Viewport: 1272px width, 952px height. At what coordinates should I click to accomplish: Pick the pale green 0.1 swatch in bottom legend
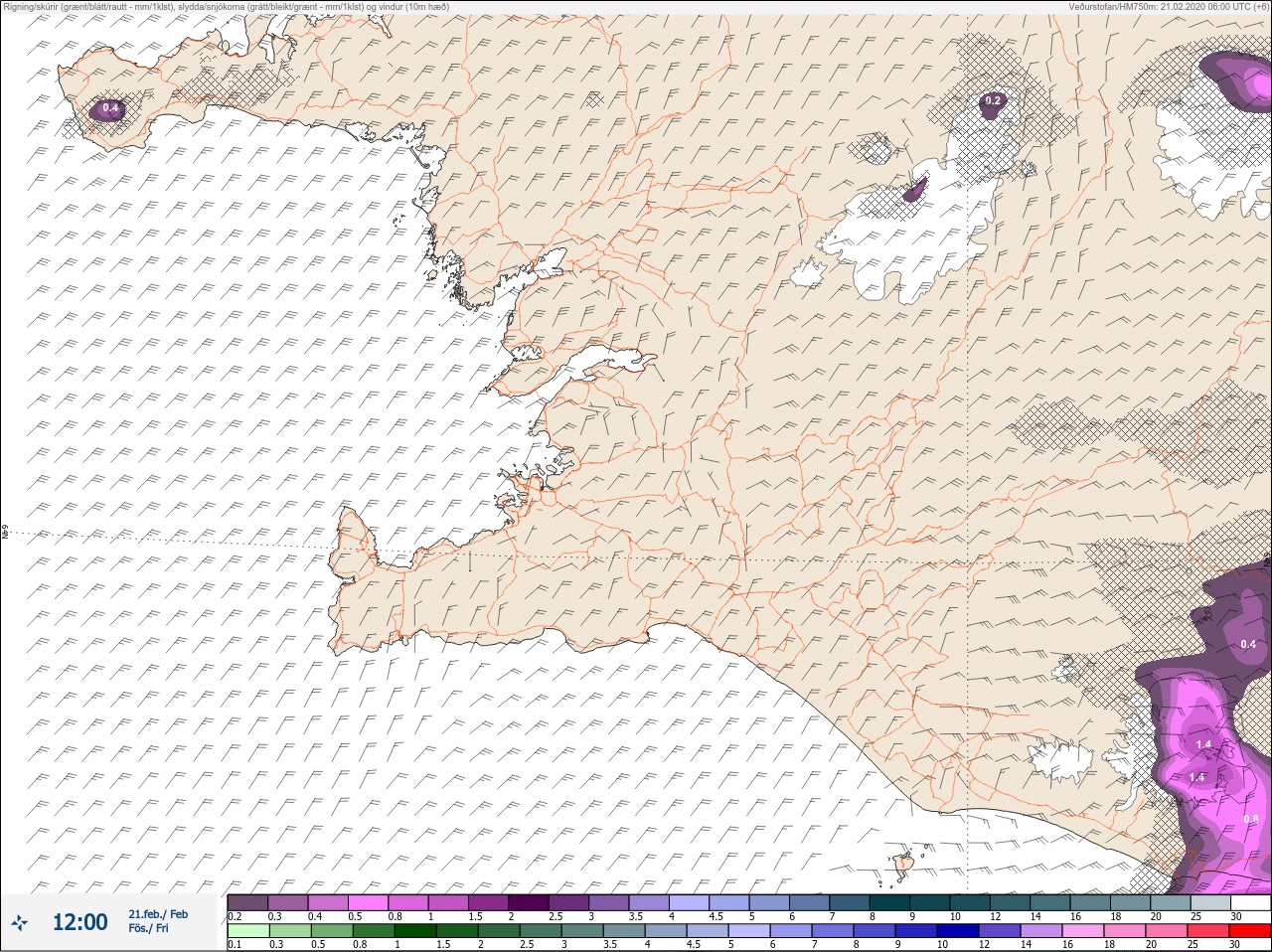pyautogui.click(x=247, y=930)
